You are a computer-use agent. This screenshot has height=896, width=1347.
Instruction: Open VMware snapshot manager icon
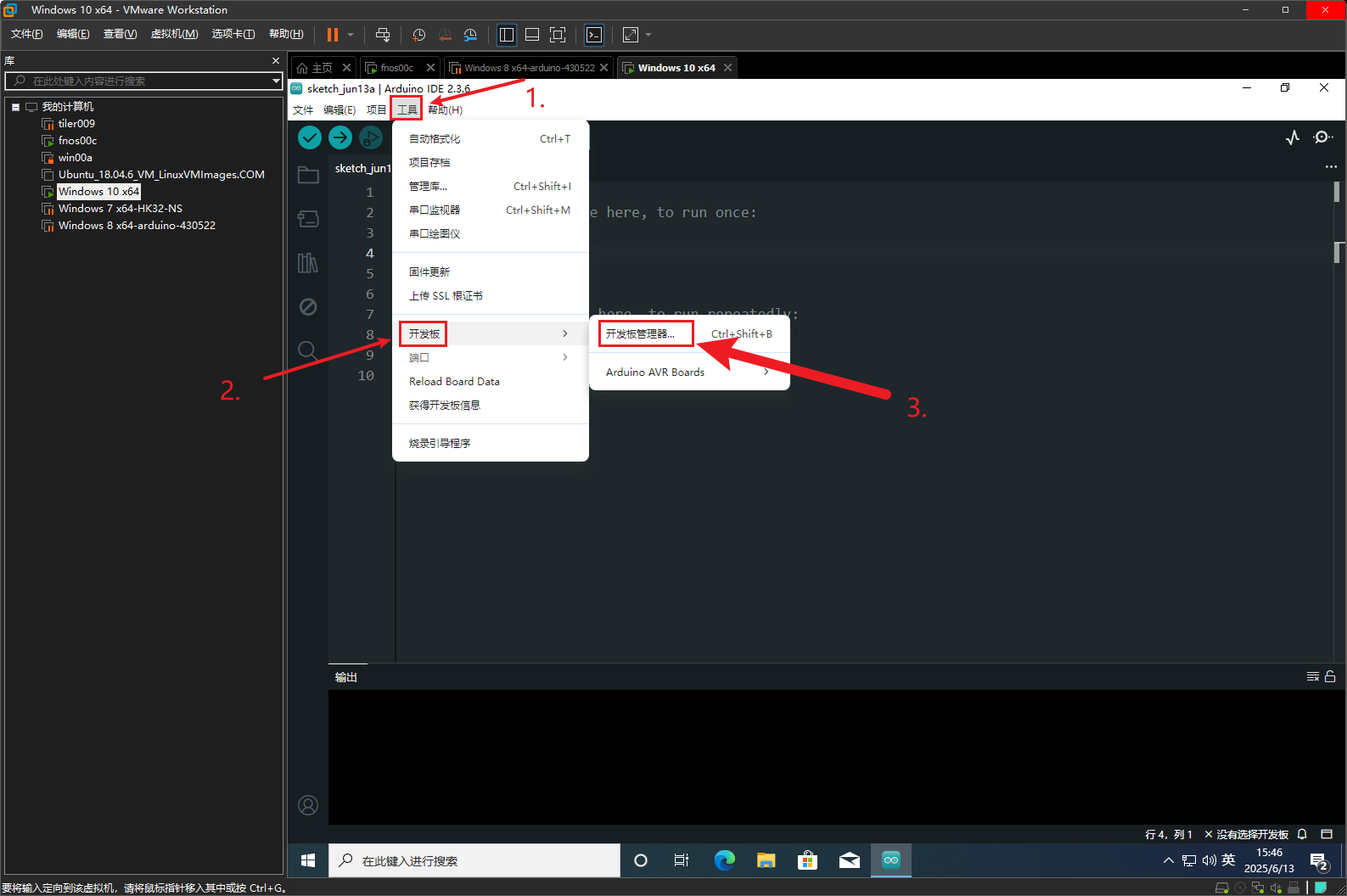point(470,35)
